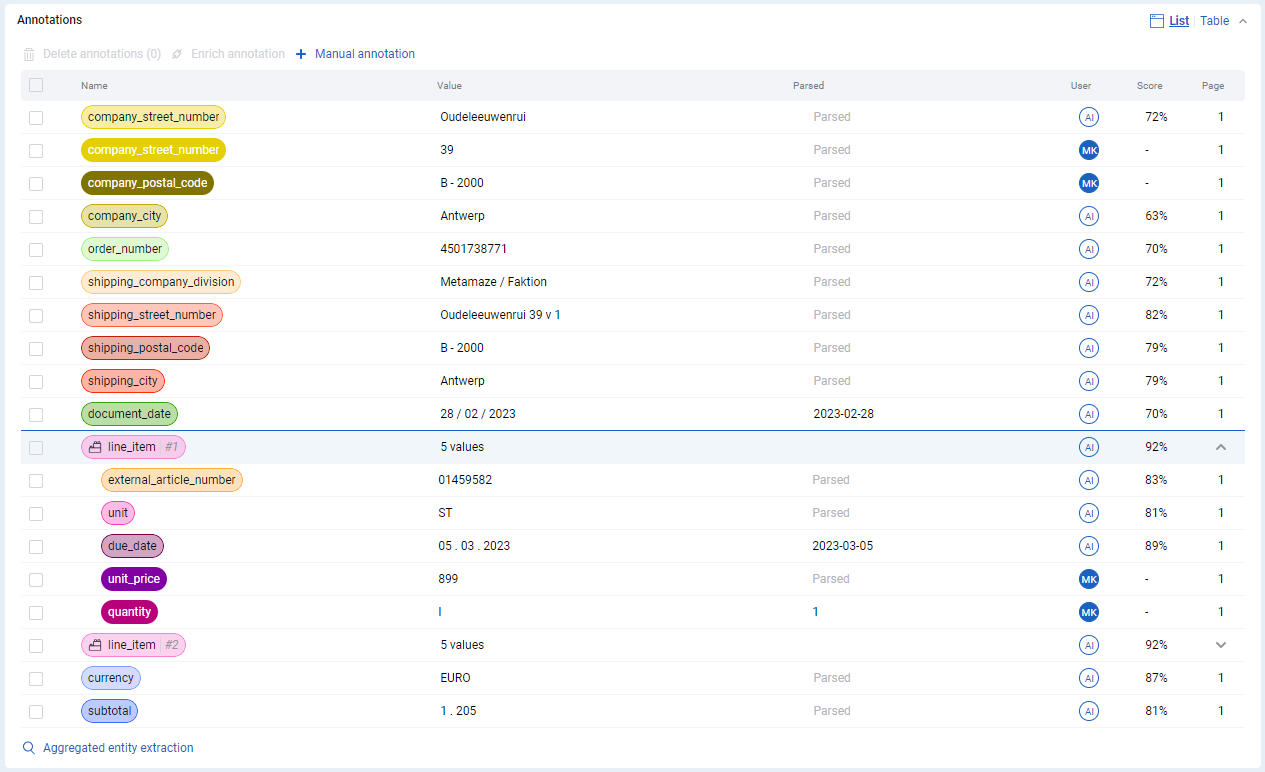This screenshot has width=1265, height=772.
Task: Click the magnifier icon beside Aggregated entity extraction
Action: 29,748
